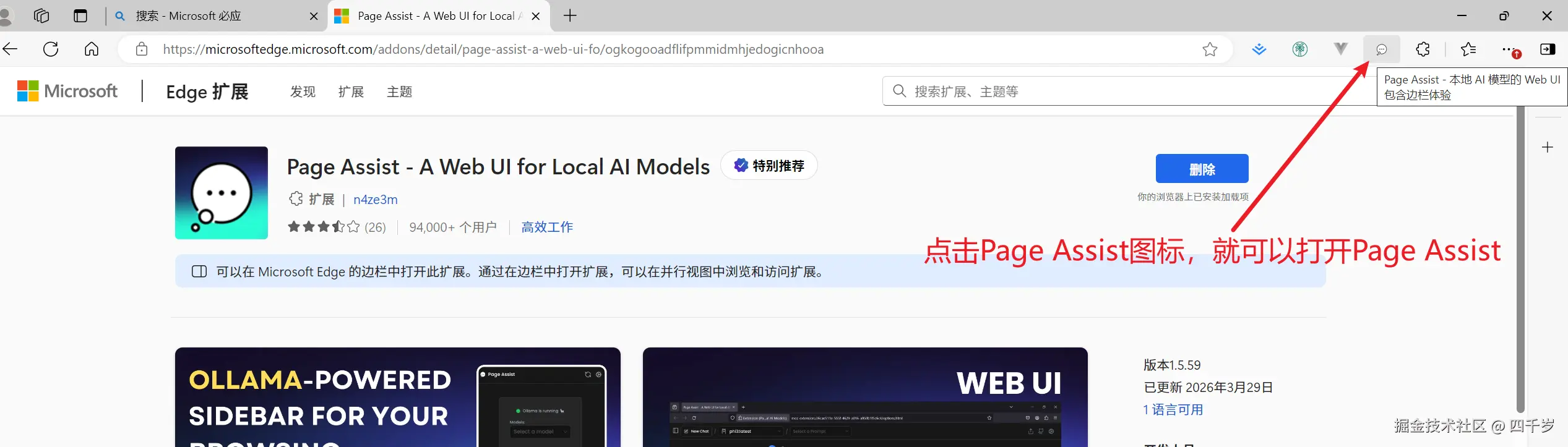This screenshot has width=1568, height=447.
Task: Open the 高效工作 category link
Action: click(547, 228)
